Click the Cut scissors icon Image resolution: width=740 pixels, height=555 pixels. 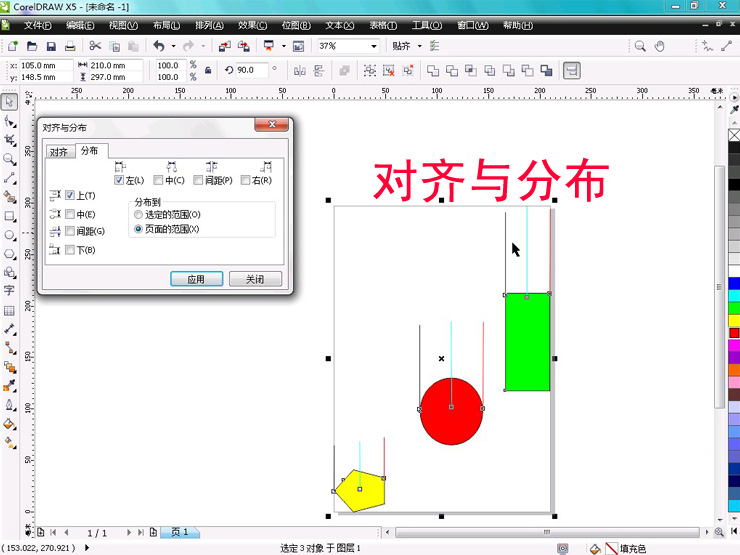(95, 46)
